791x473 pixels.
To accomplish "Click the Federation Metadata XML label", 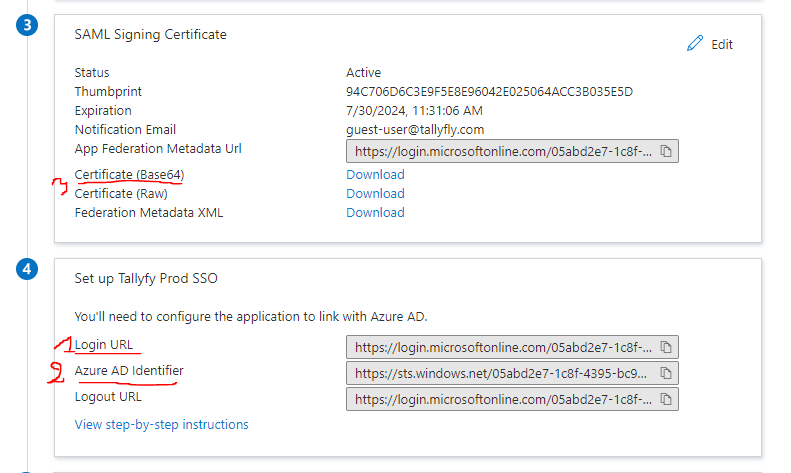I will click(x=149, y=213).
